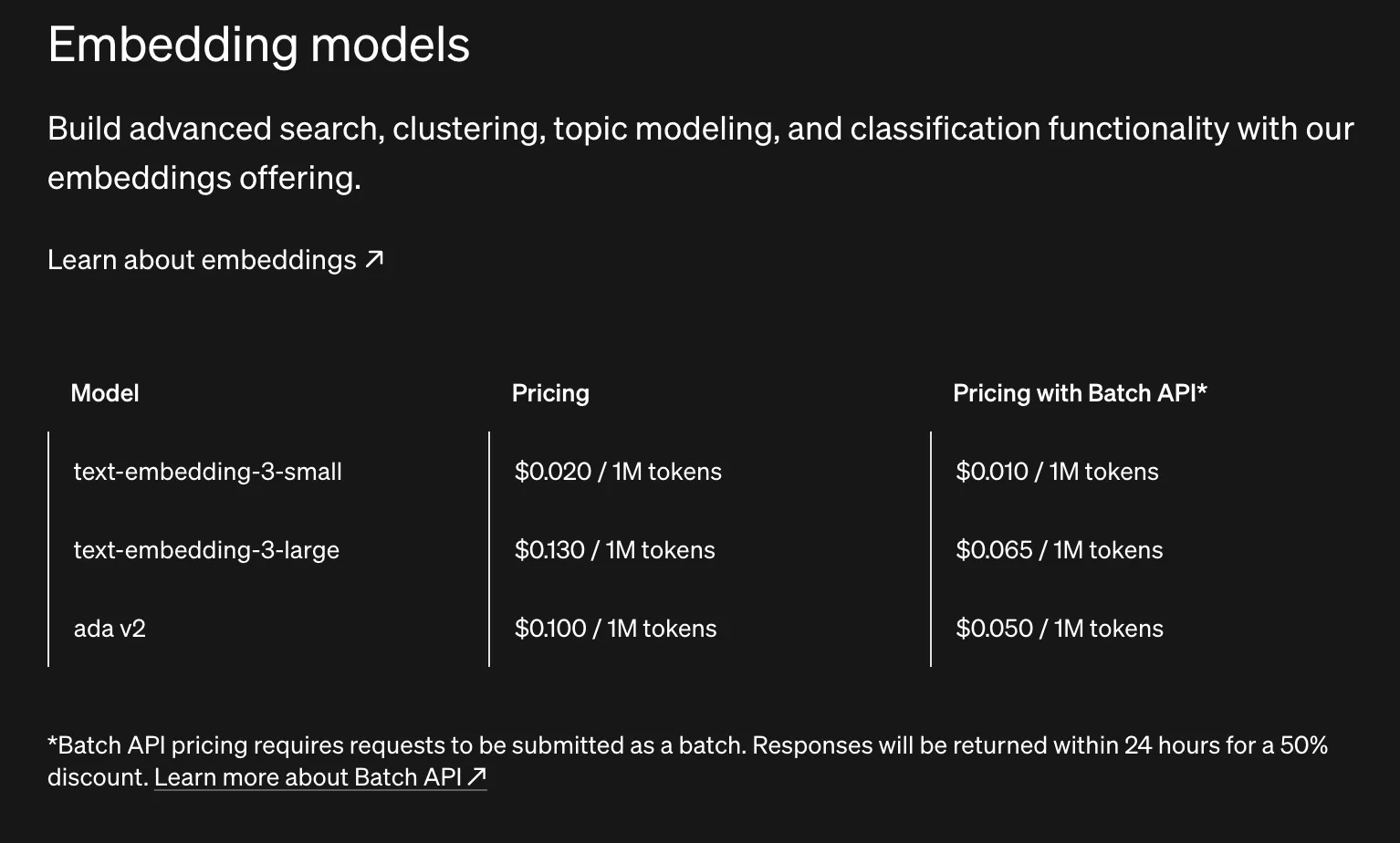Open the Learn about embeddings link
1400x843 pixels.
click(202, 260)
